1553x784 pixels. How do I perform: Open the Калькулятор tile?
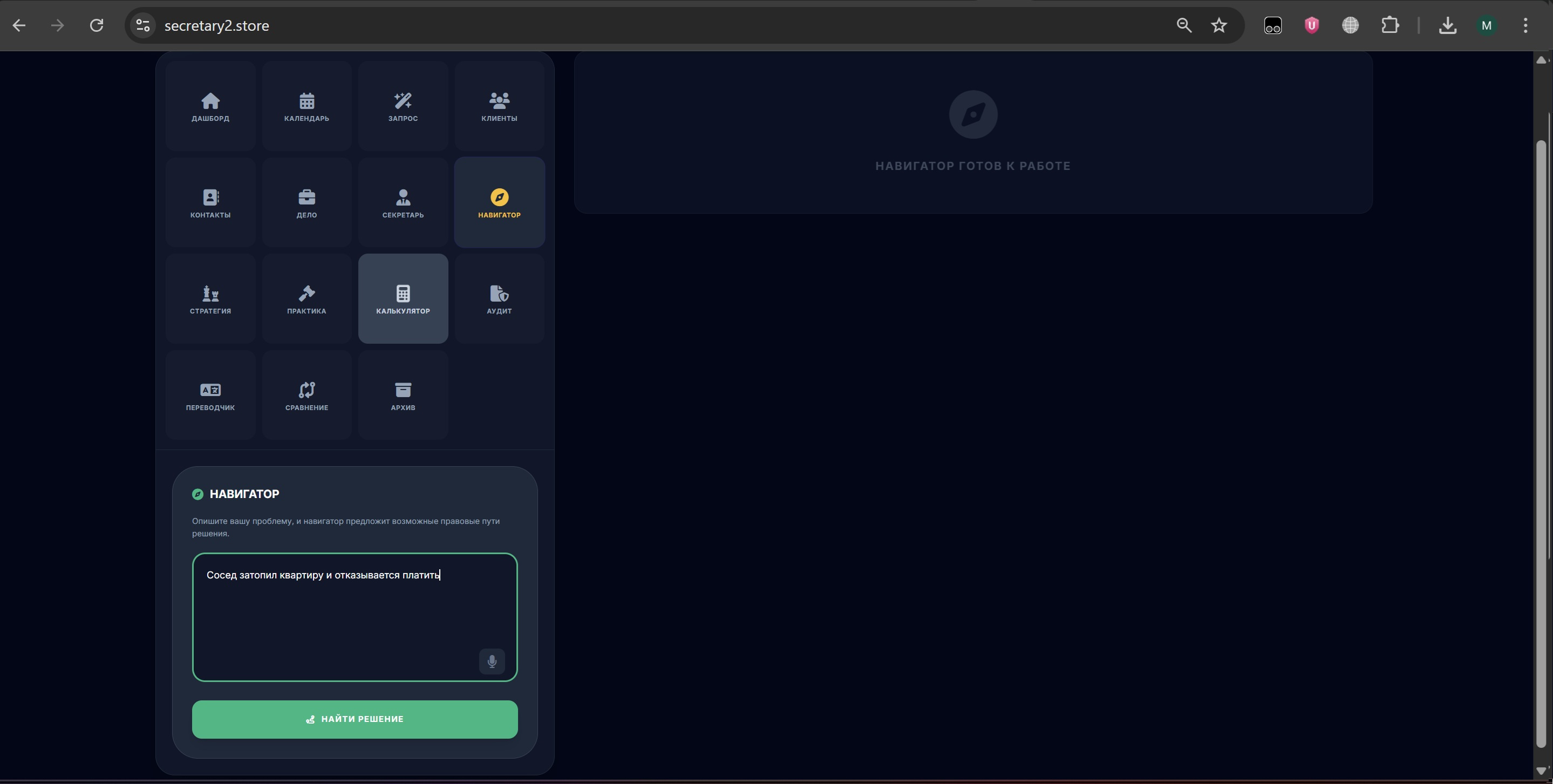tap(403, 299)
